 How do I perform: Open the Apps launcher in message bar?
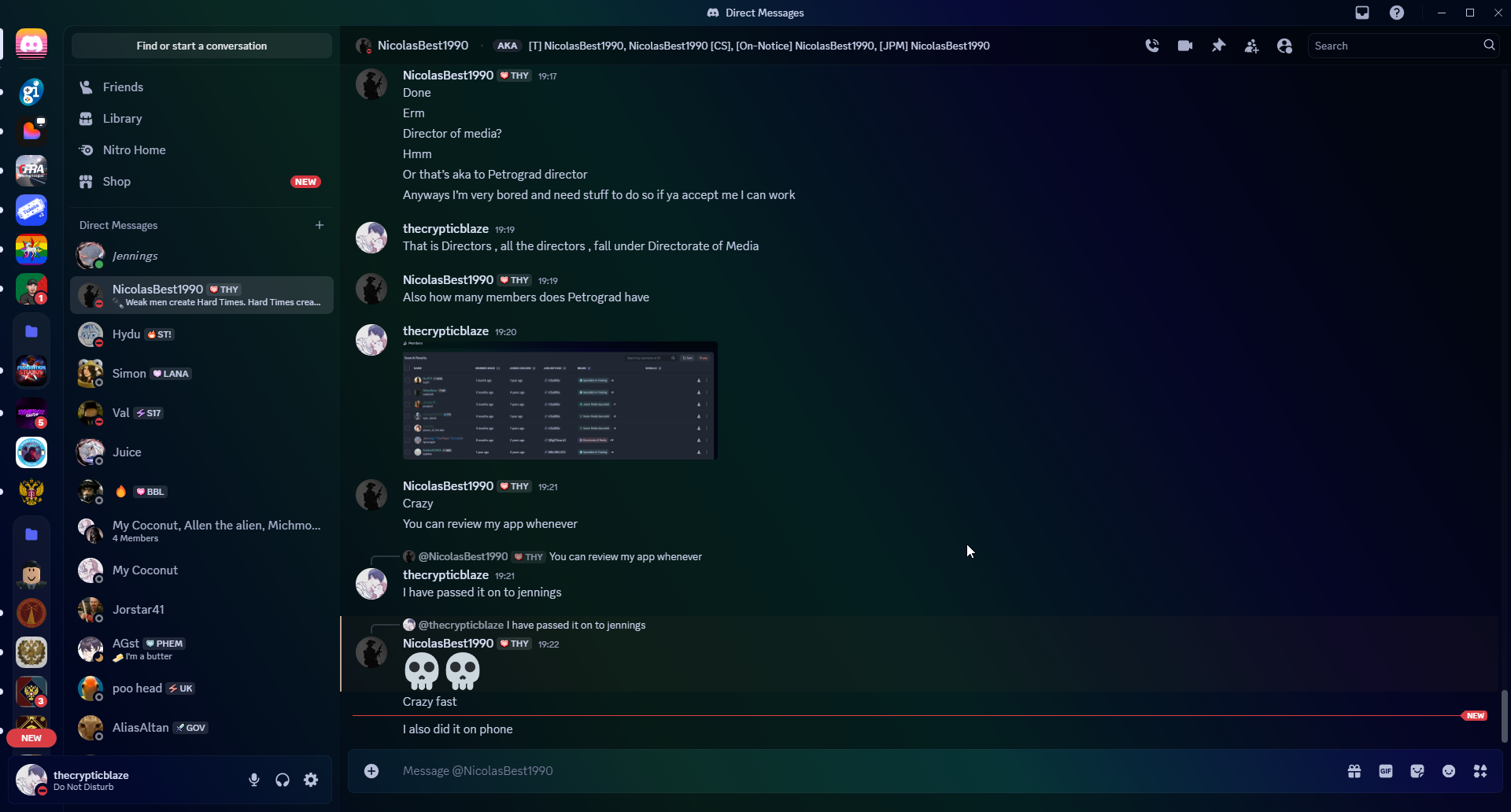coord(1480,771)
